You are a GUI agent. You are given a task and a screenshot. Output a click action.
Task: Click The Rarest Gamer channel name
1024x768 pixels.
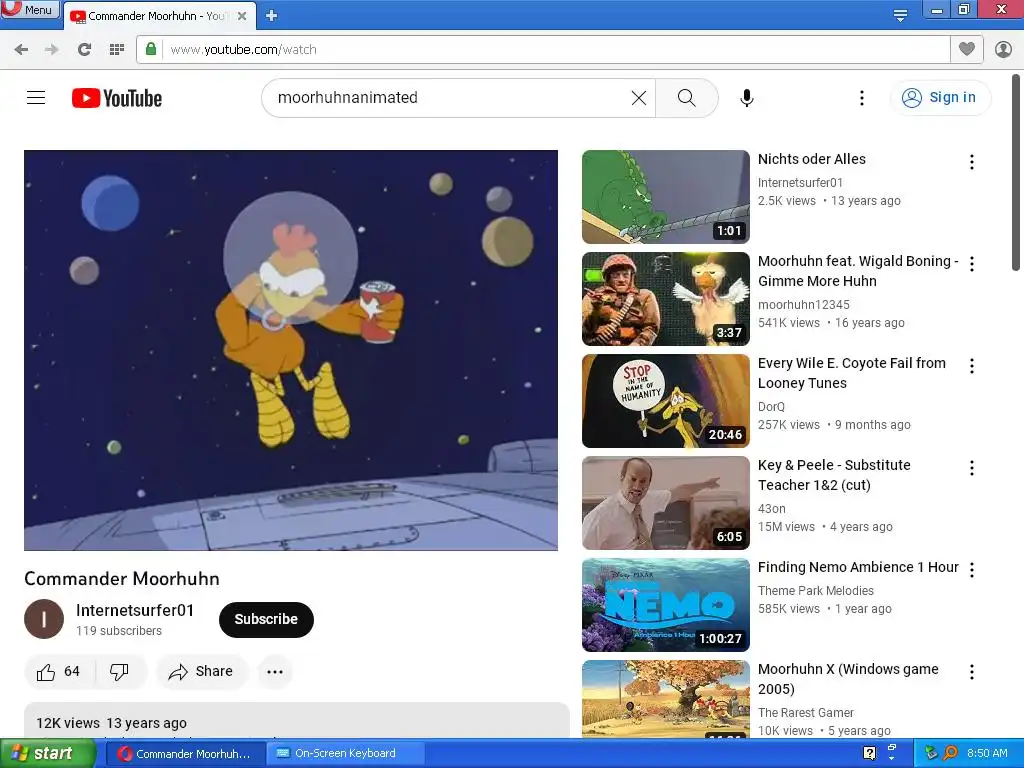pos(805,712)
